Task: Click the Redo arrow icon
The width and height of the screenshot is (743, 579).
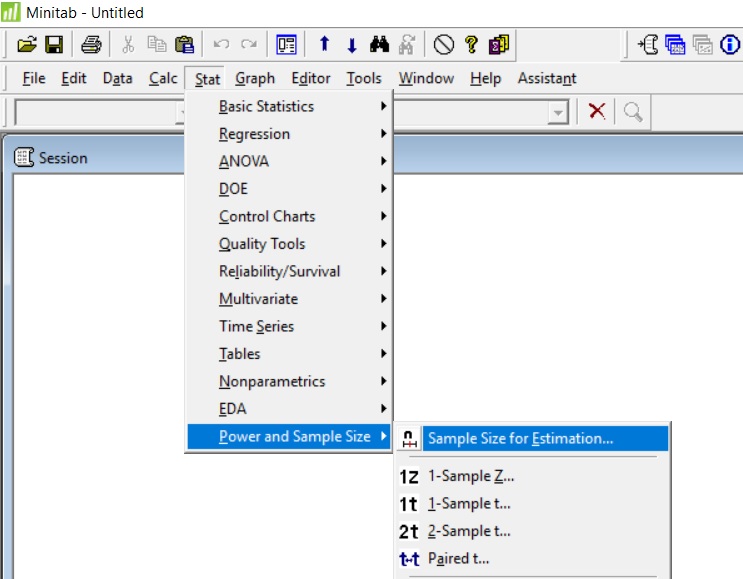Action: (x=249, y=45)
